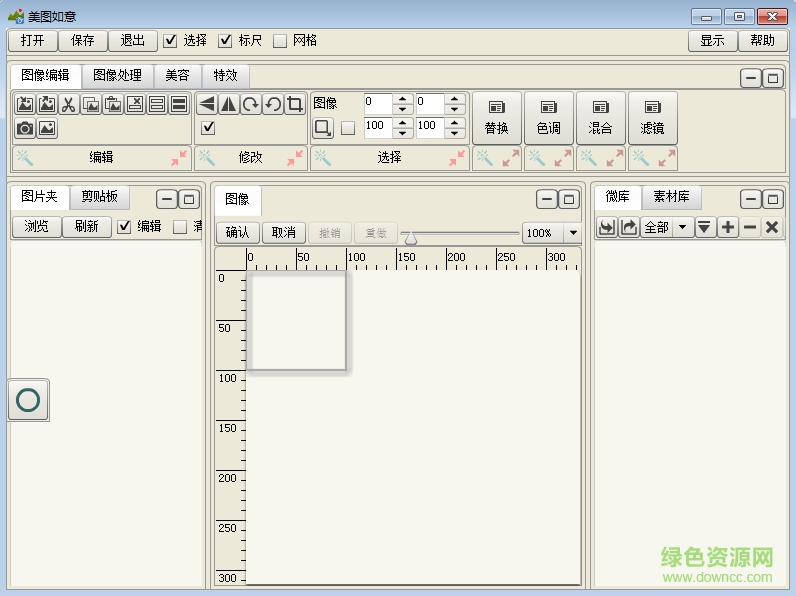Screen dimensions: 796x596
Task: Select the crop tool icon
Action: click(x=295, y=105)
